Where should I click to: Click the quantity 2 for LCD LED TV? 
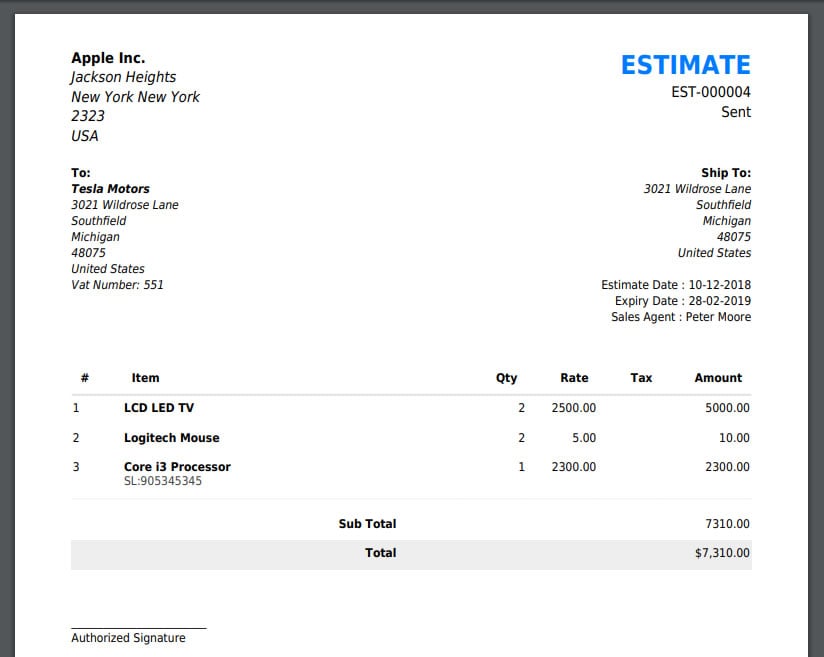(521, 408)
